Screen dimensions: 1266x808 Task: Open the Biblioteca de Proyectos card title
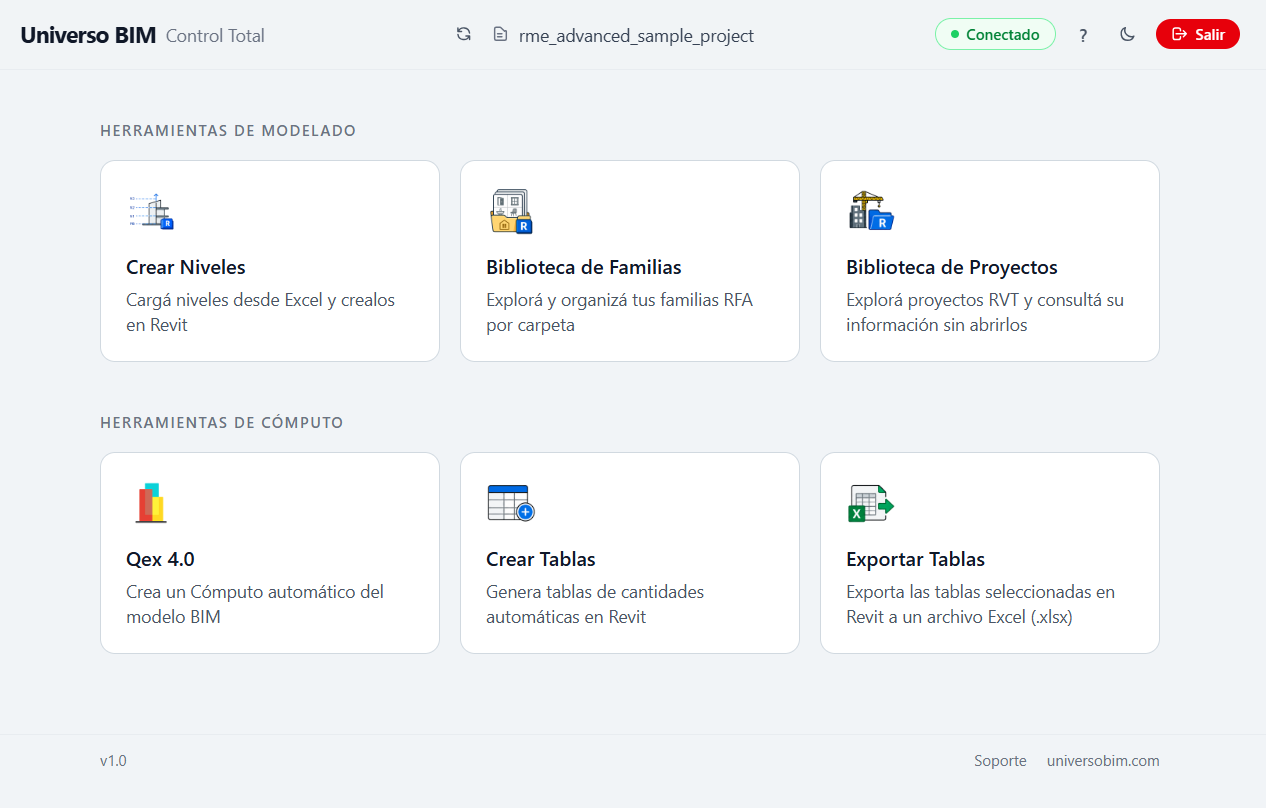tap(952, 267)
